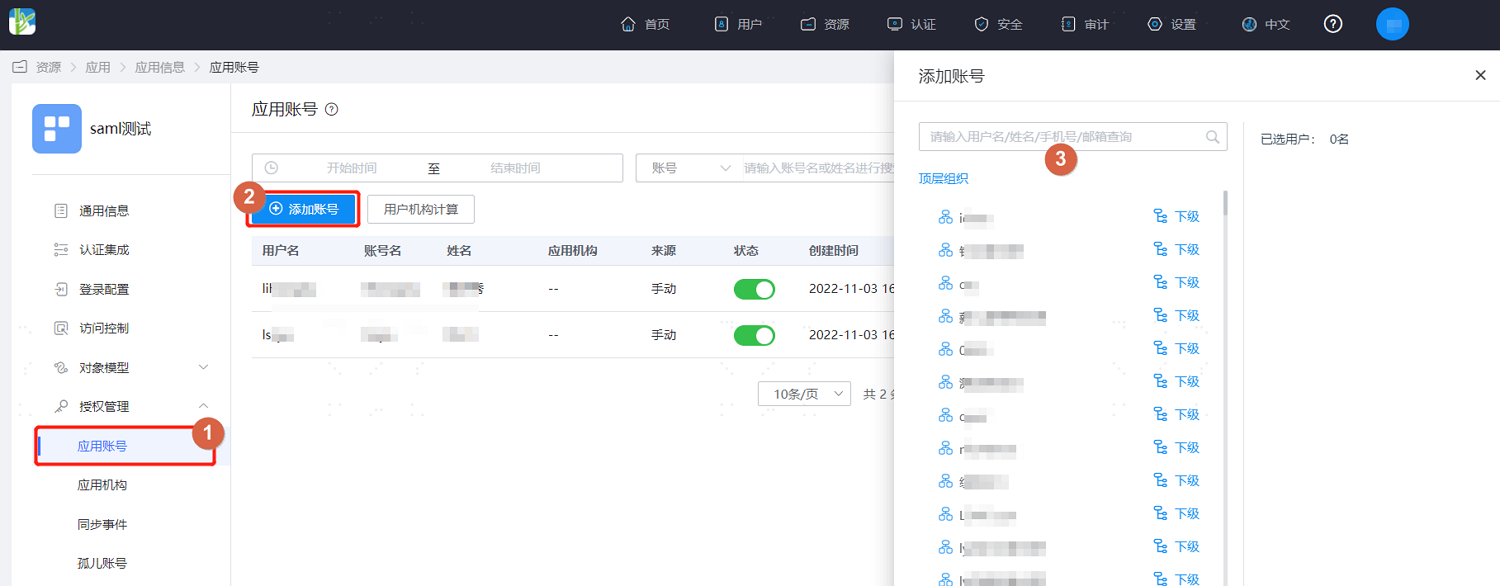Viewport: 1500px width, 586px height.
Task: Open the 资源 top navigation menu
Action: 825,24
